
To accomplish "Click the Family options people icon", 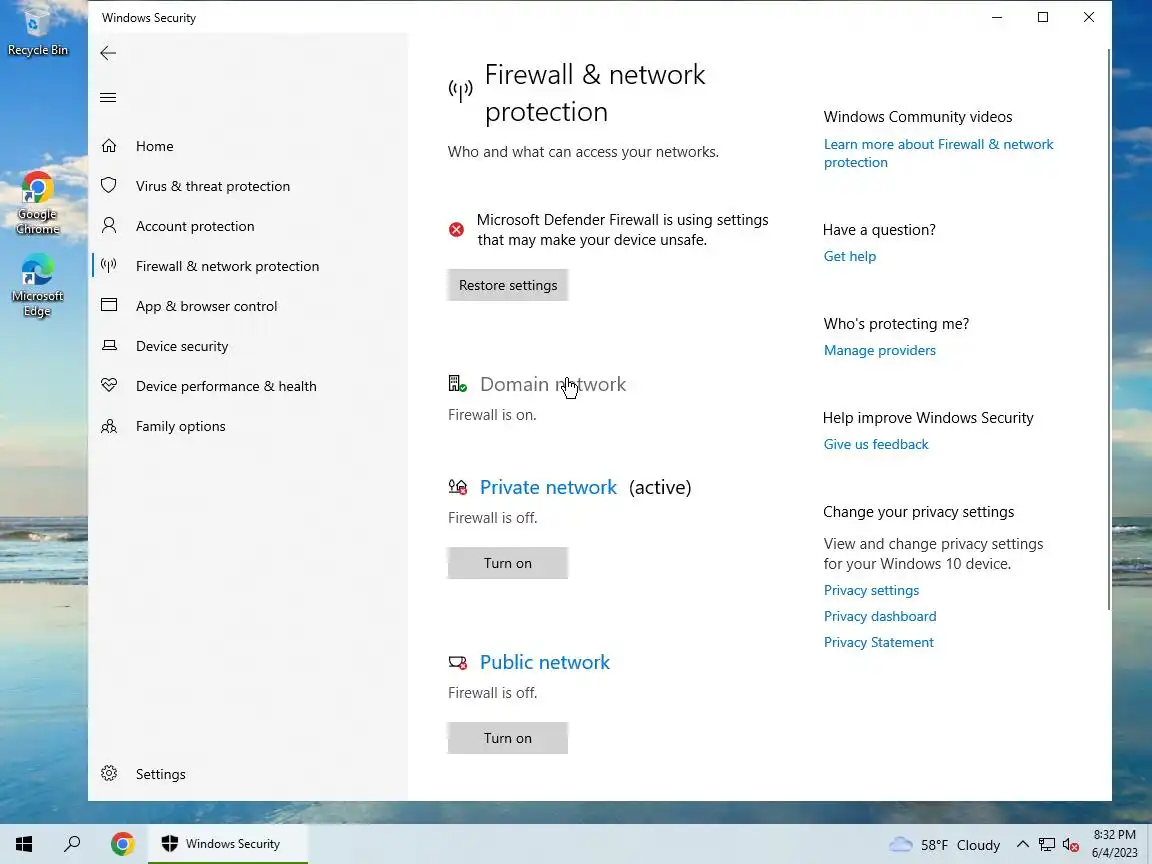I will pyautogui.click(x=109, y=425).
